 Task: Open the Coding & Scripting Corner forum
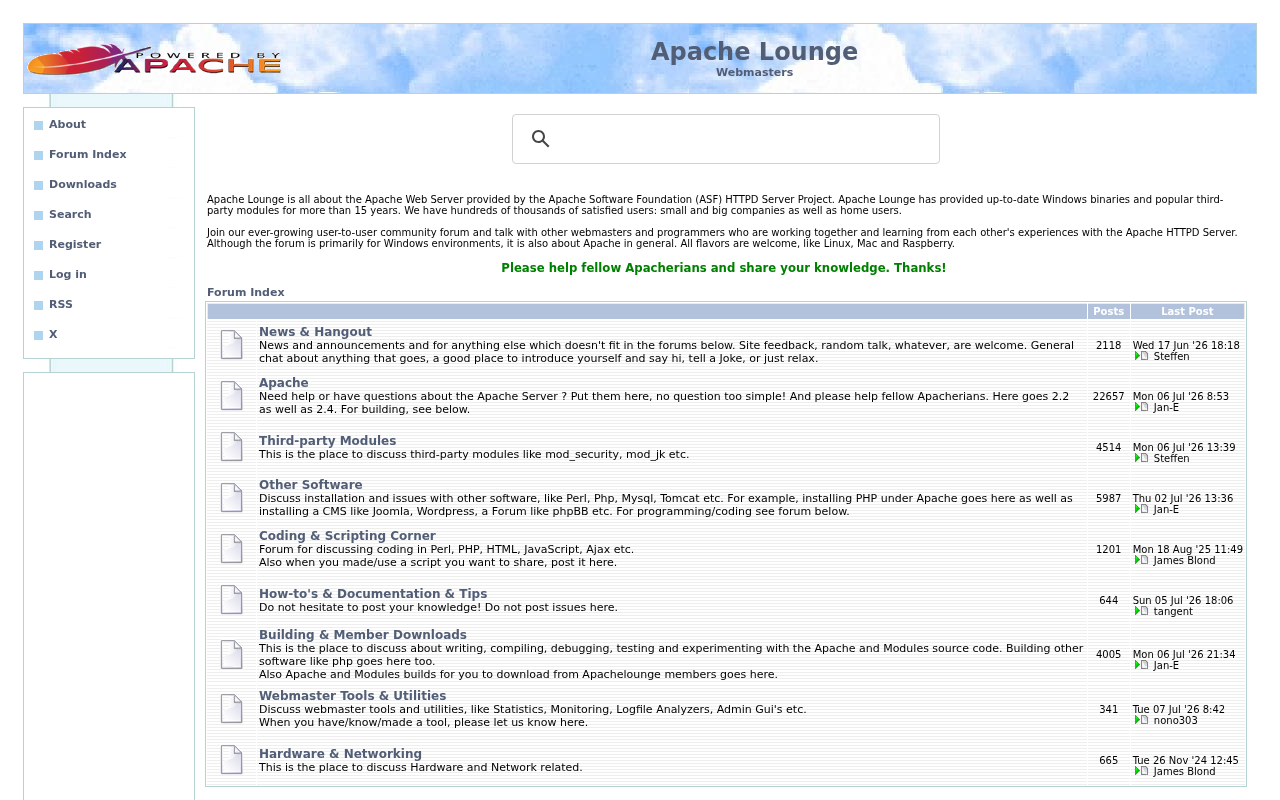click(x=347, y=536)
